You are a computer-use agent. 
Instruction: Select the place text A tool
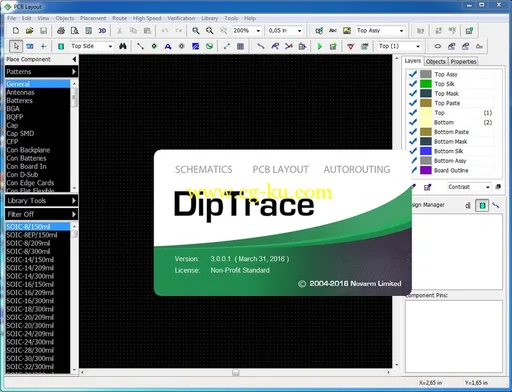168,46
